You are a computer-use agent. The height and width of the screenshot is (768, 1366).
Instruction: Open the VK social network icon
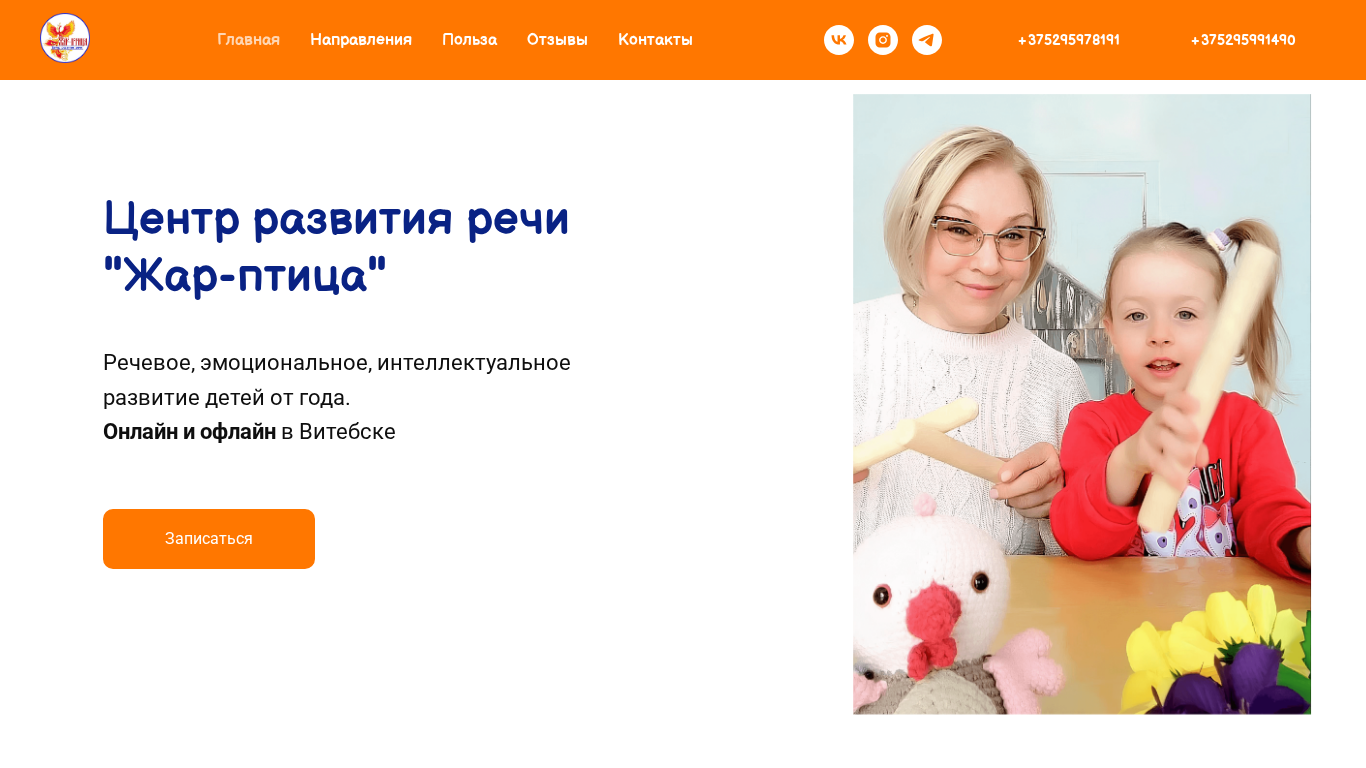[x=838, y=40]
